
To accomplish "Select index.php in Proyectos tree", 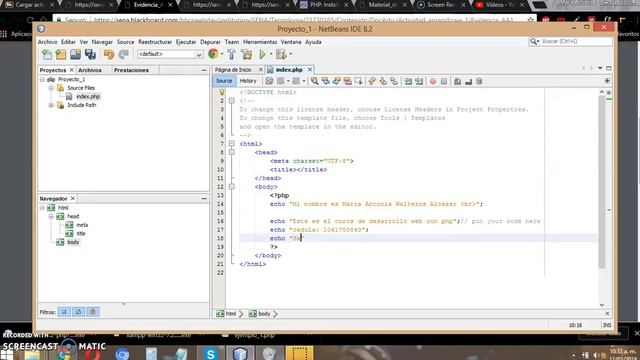I will [x=88, y=97].
